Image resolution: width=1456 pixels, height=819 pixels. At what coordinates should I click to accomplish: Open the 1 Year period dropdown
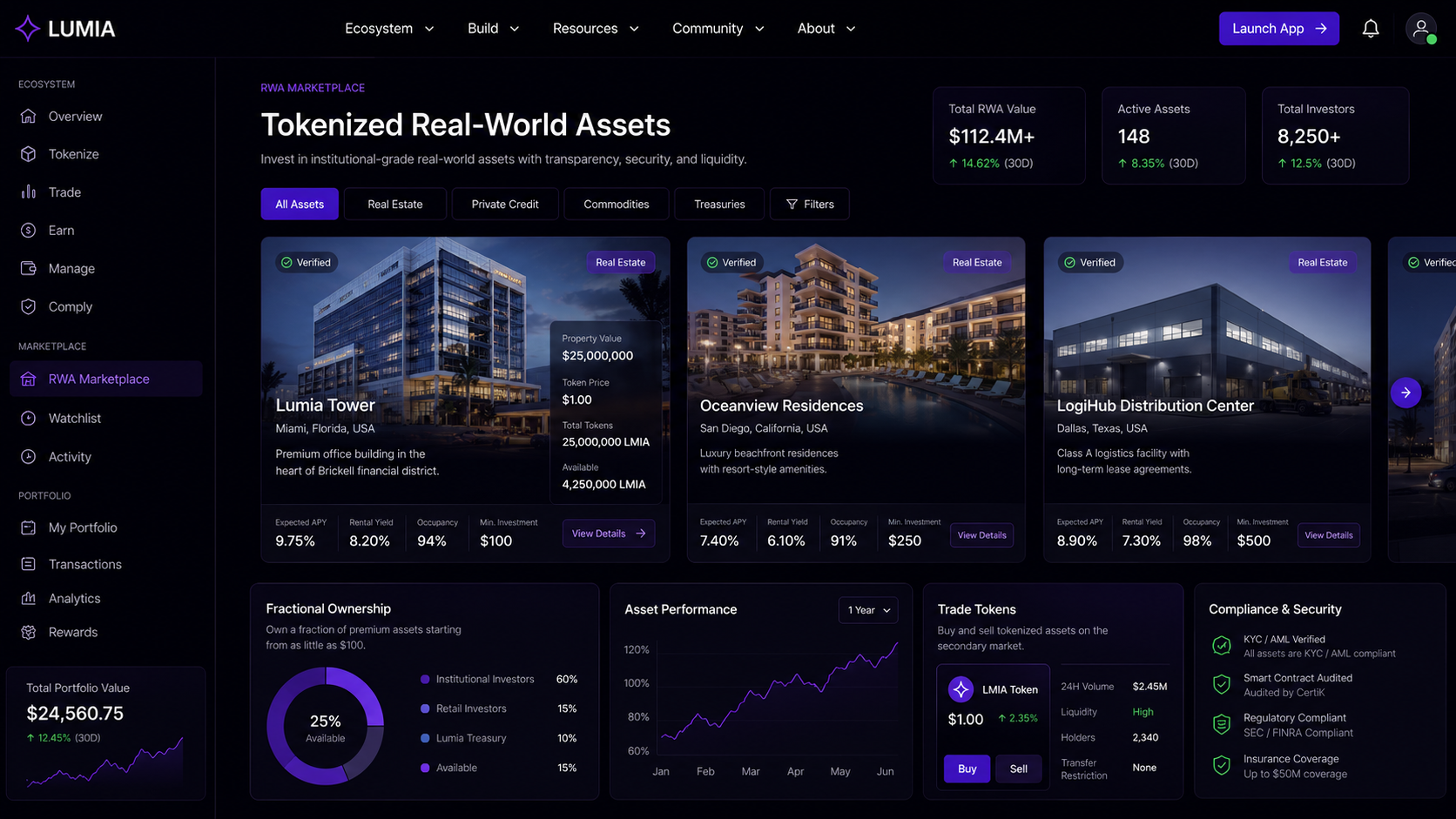tap(868, 610)
